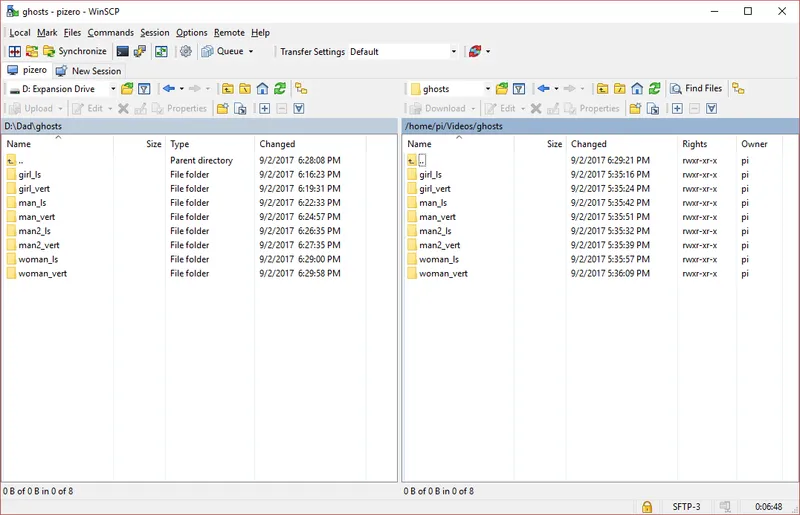Create new folder in the remote panel

636,109
